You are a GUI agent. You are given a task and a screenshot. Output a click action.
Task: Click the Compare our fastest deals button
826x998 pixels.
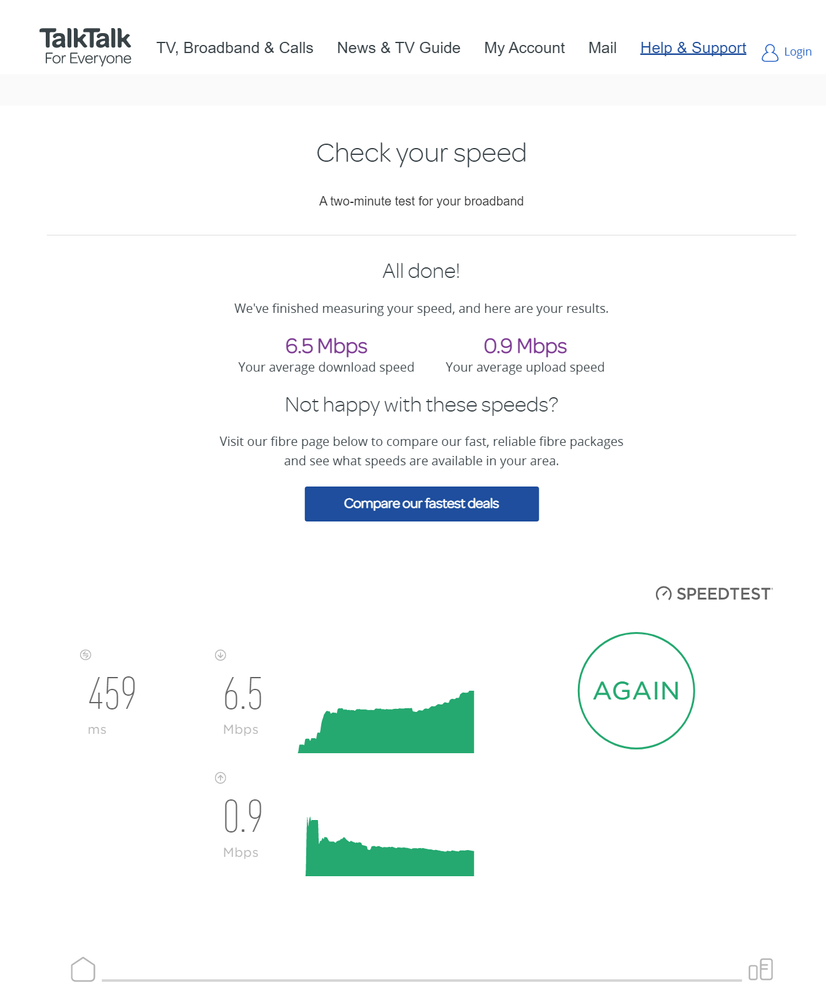(x=422, y=504)
